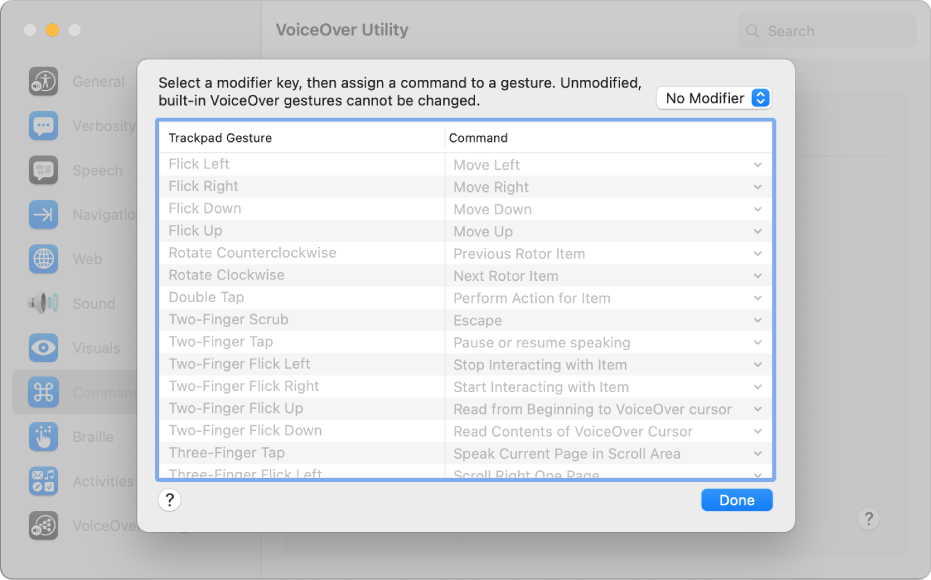Open the VoiceOver pane icon

[x=43, y=525]
